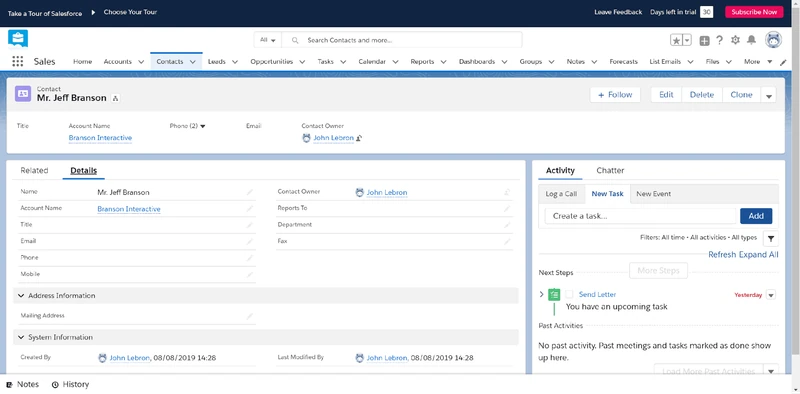800x394 pixels.
Task: Open the favorites list dropdown arrow
Action: (x=687, y=40)
